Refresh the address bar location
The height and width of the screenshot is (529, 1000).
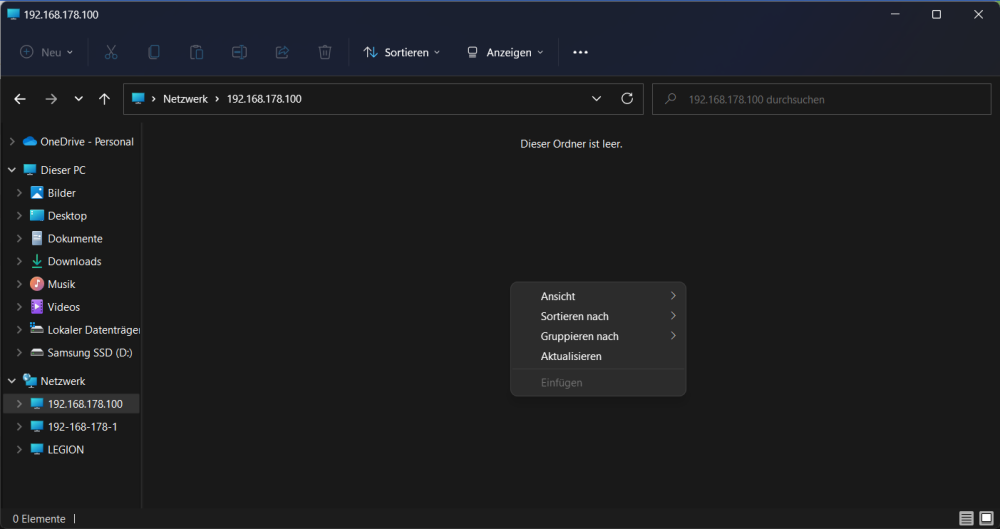(x=627, y=98)
